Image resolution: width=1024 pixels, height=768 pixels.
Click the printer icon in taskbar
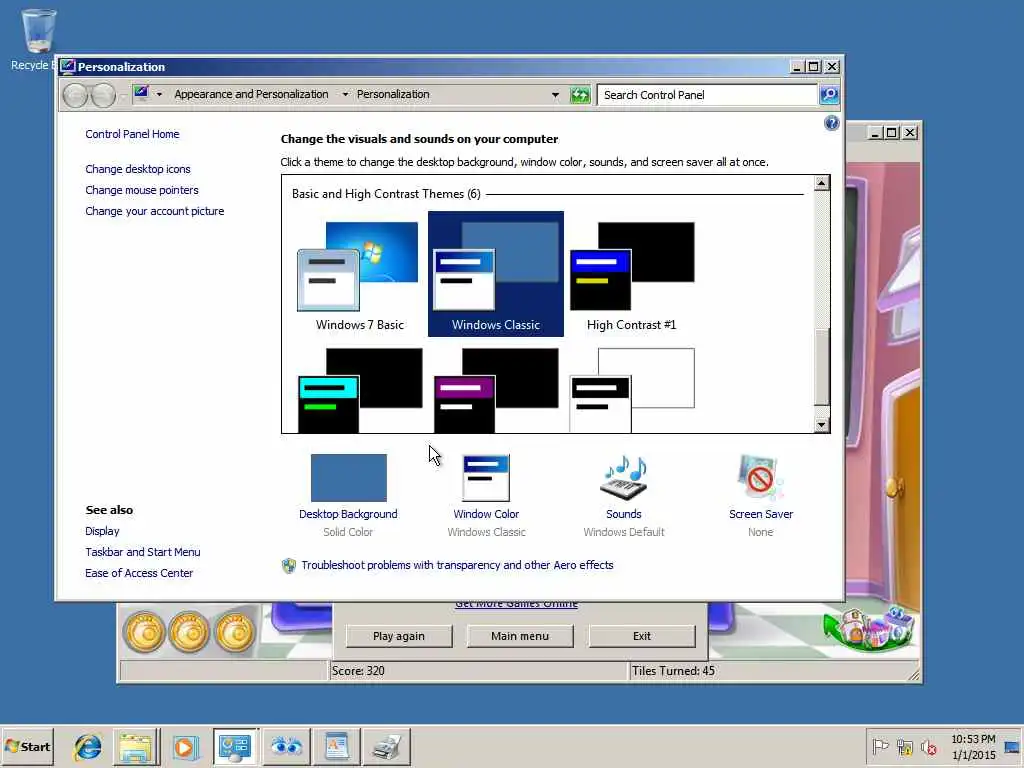(x=387, y=746)
